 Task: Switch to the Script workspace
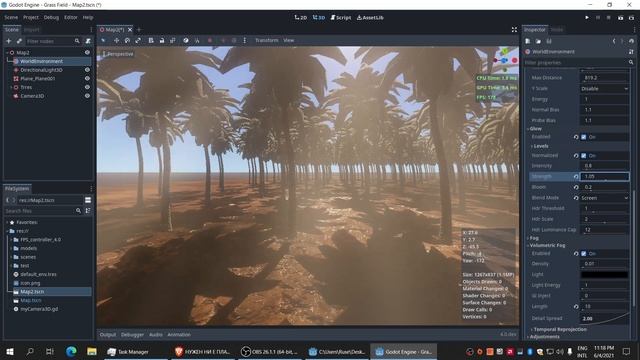(x=340, y=18)
